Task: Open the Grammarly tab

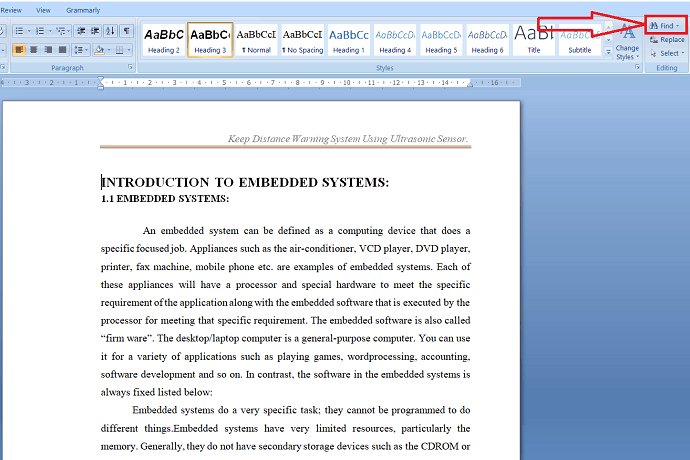Action: [x=83, y=10]
